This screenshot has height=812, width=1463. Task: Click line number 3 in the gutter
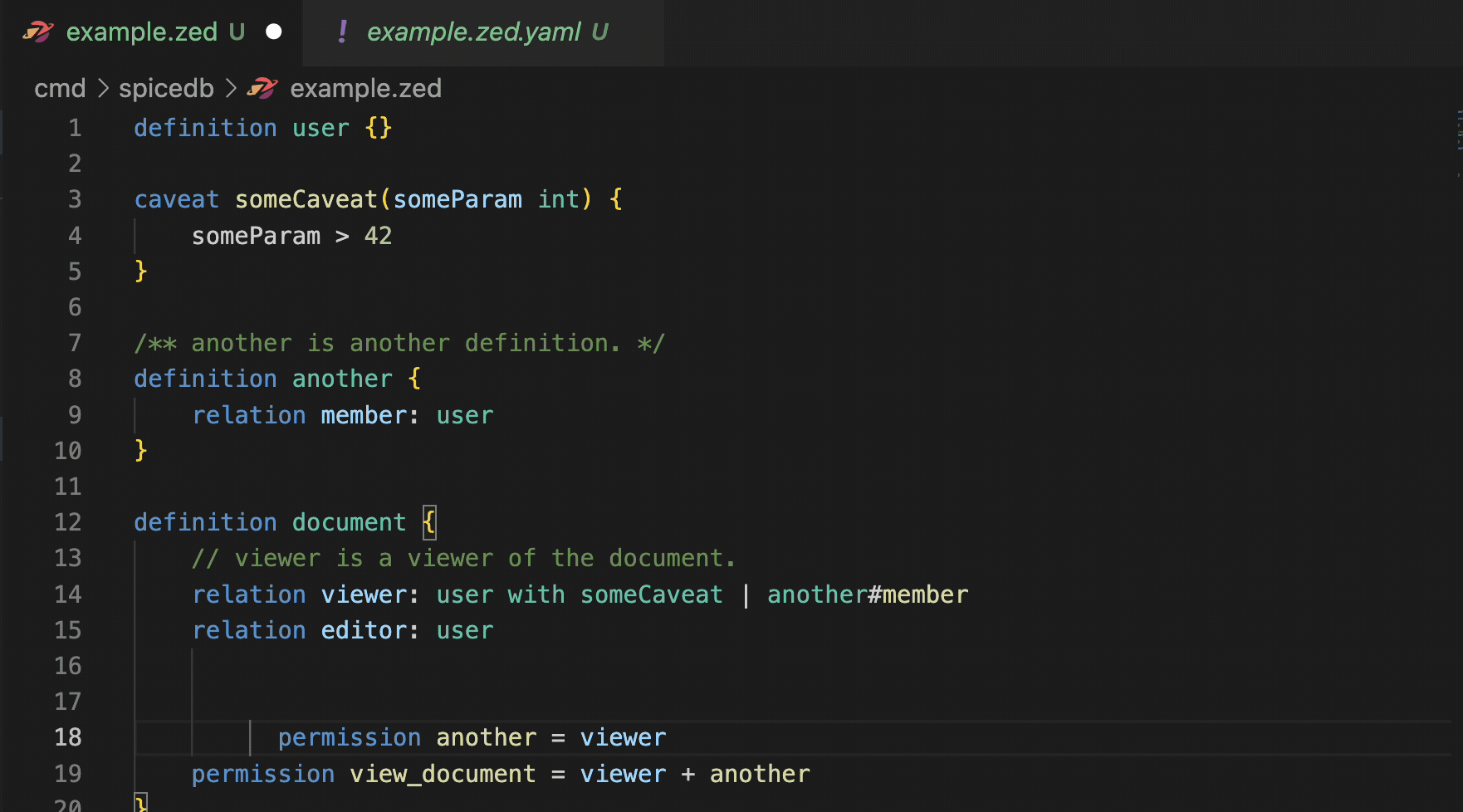pyautogui.click(x=75, y=199)
